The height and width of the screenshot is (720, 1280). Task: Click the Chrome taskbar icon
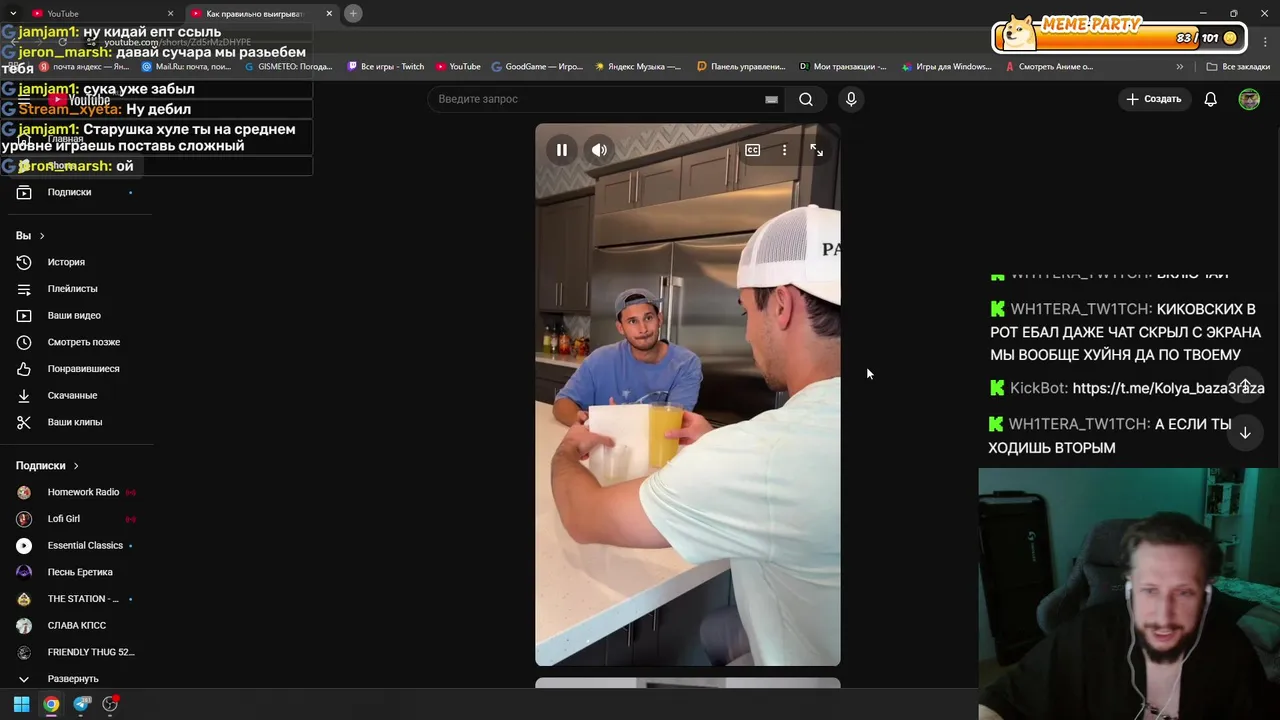click(x=51, y=704)
